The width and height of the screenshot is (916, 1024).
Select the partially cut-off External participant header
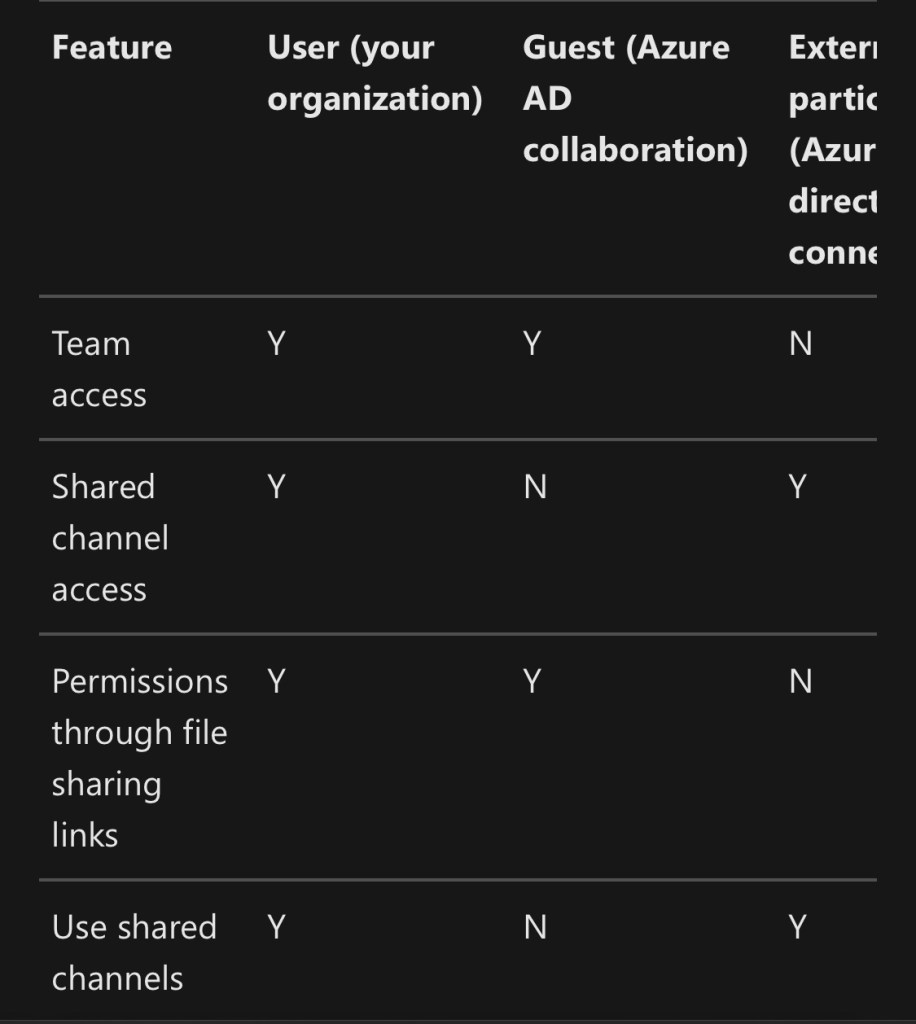click(x=832, y=150)
